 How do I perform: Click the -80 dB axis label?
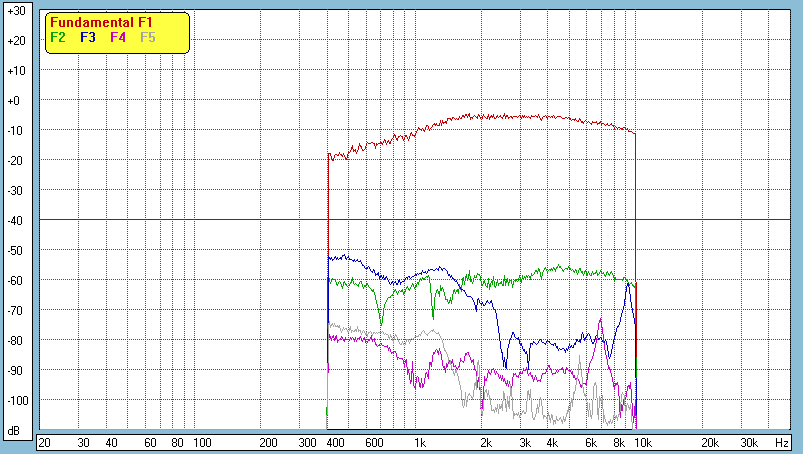coord(15,340)
